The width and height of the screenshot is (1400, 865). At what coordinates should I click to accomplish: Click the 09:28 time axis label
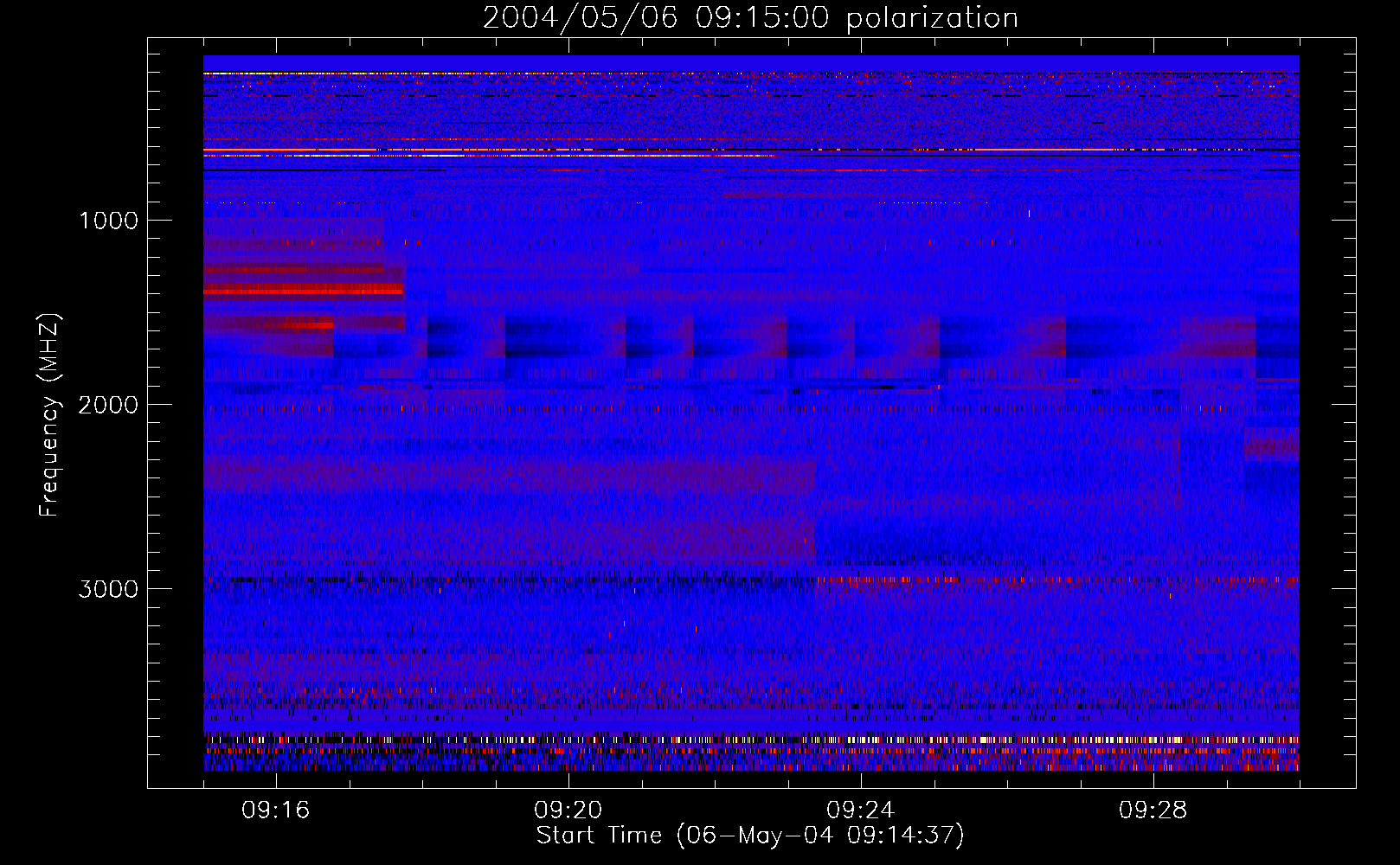click(x=1153, y=811)
